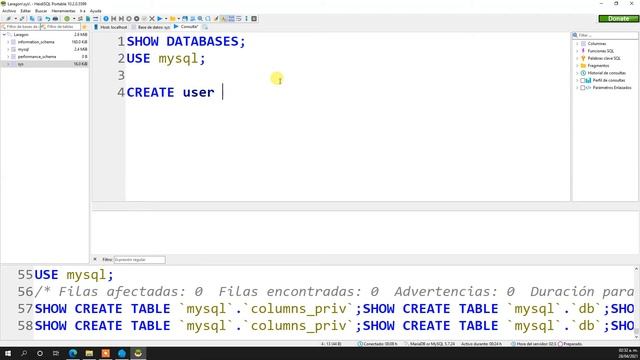Select the information_schema database
The image size is (640, 360).
click(x=36, y=42)
